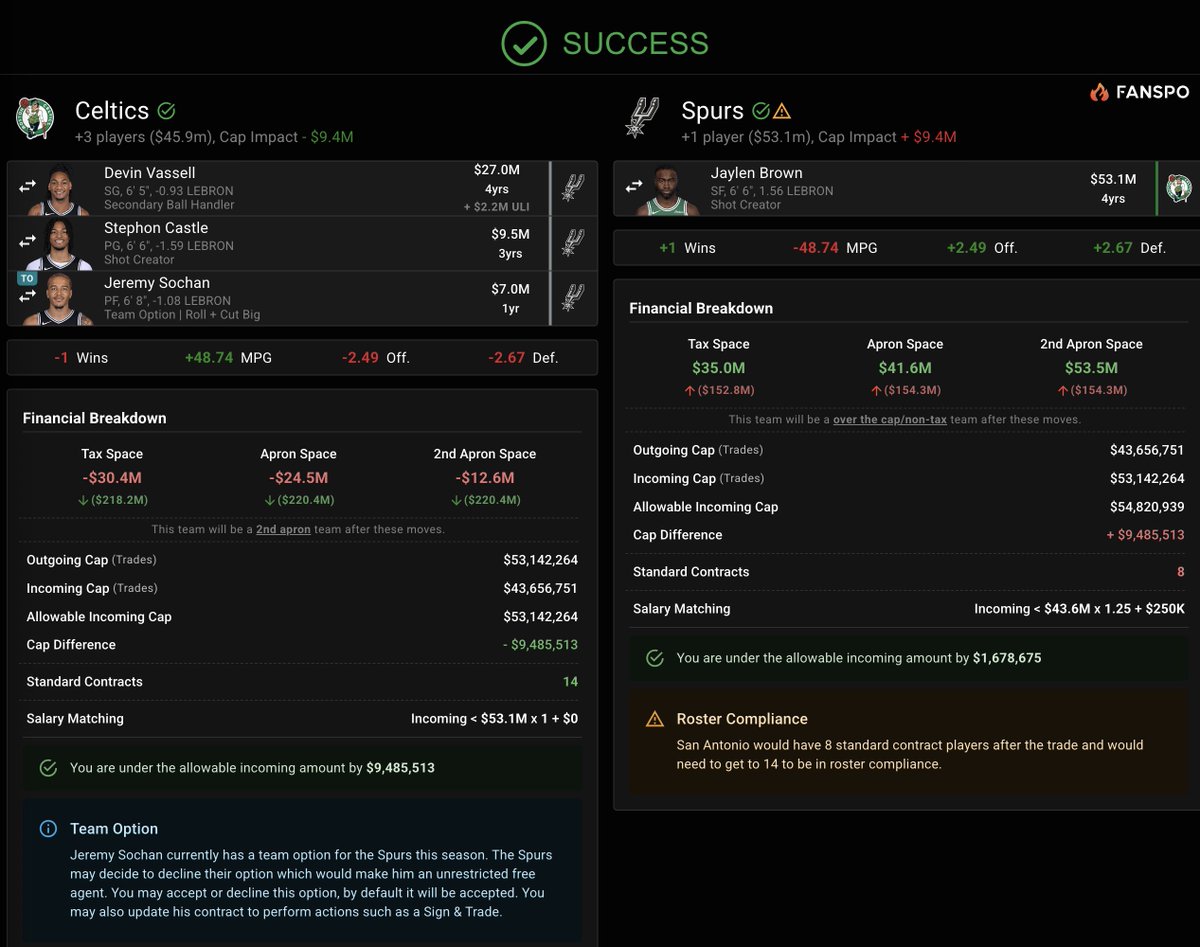Click Spurs logo on Jeremy Sochan row
This screenshot has height=947, width=1200.
coord(572,297)
